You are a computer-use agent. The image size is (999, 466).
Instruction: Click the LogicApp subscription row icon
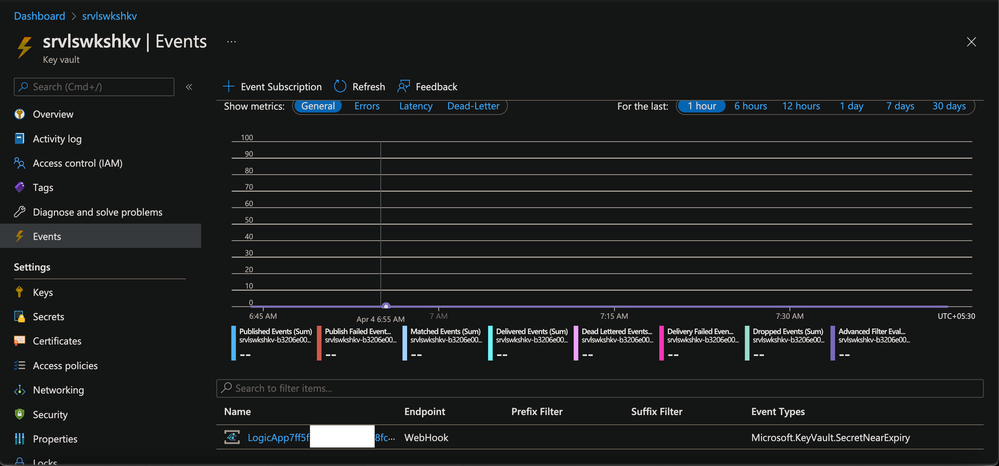pos(231,437)
